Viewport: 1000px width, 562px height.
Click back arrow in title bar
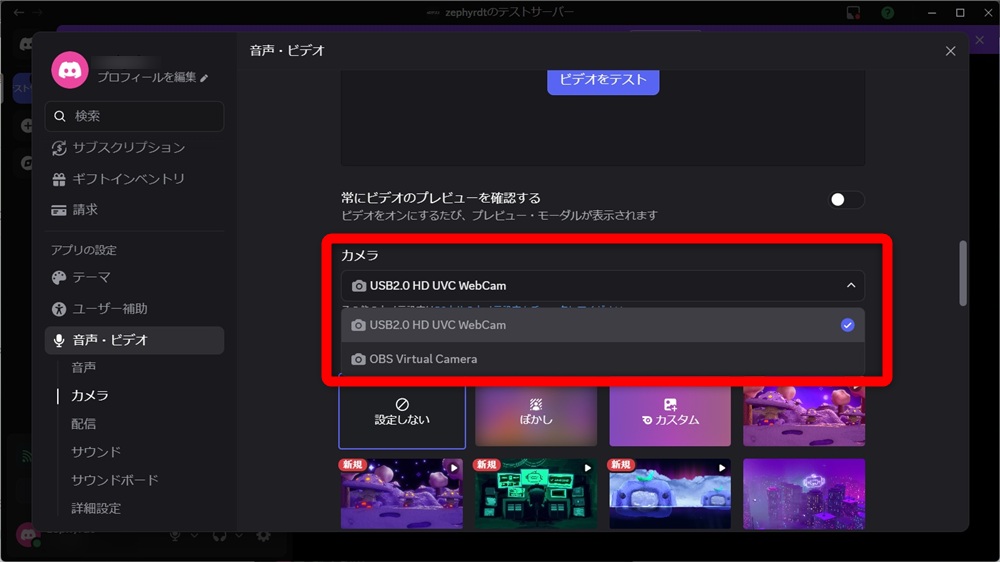pos(18,12)
